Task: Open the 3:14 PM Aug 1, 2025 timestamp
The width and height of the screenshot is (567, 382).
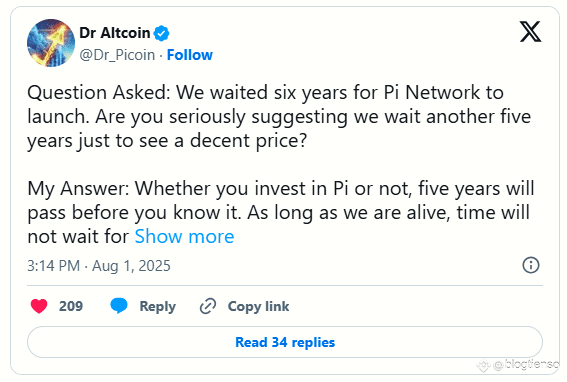Action: pos(99,266)
